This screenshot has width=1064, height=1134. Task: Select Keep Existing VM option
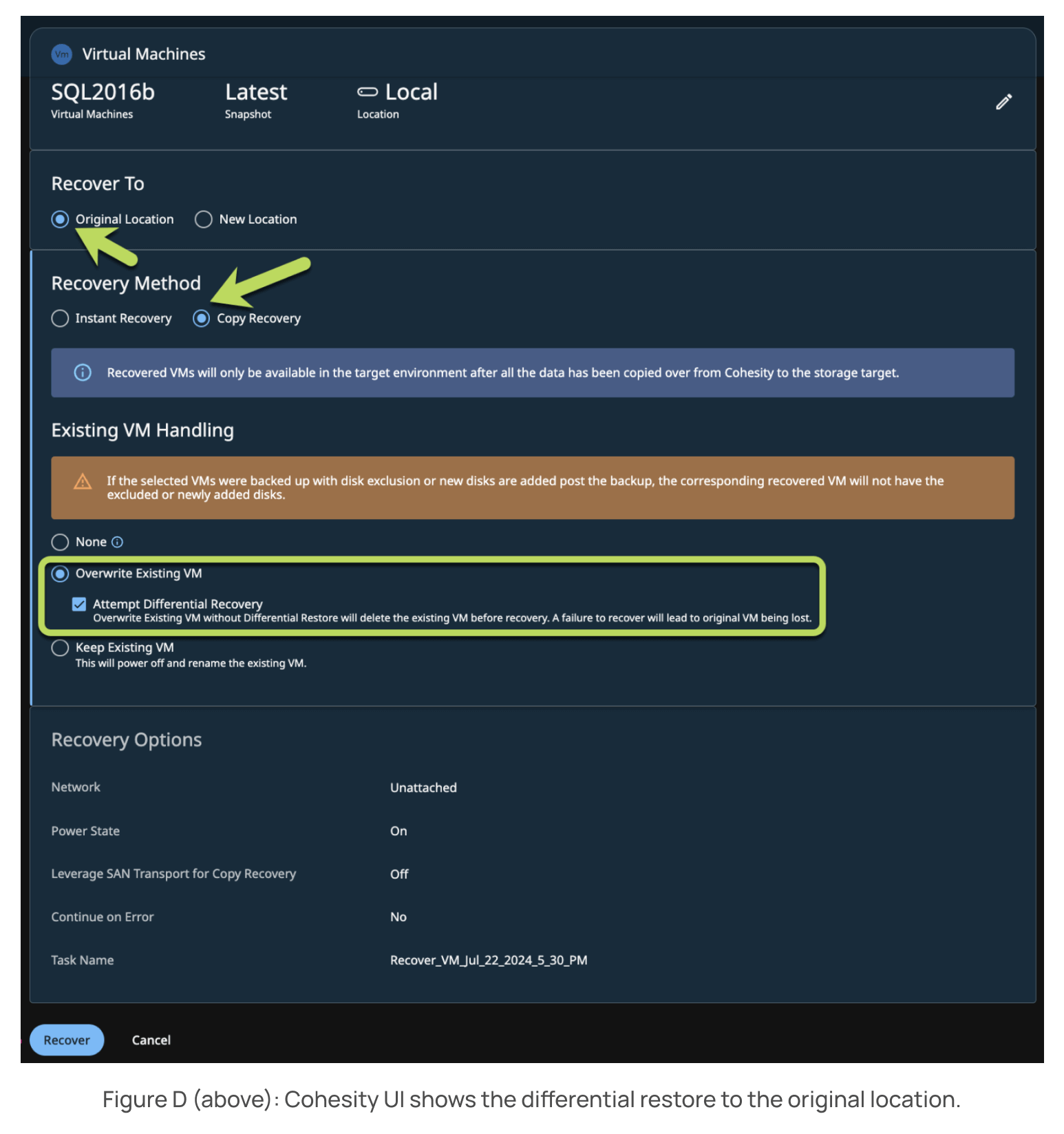61,648
